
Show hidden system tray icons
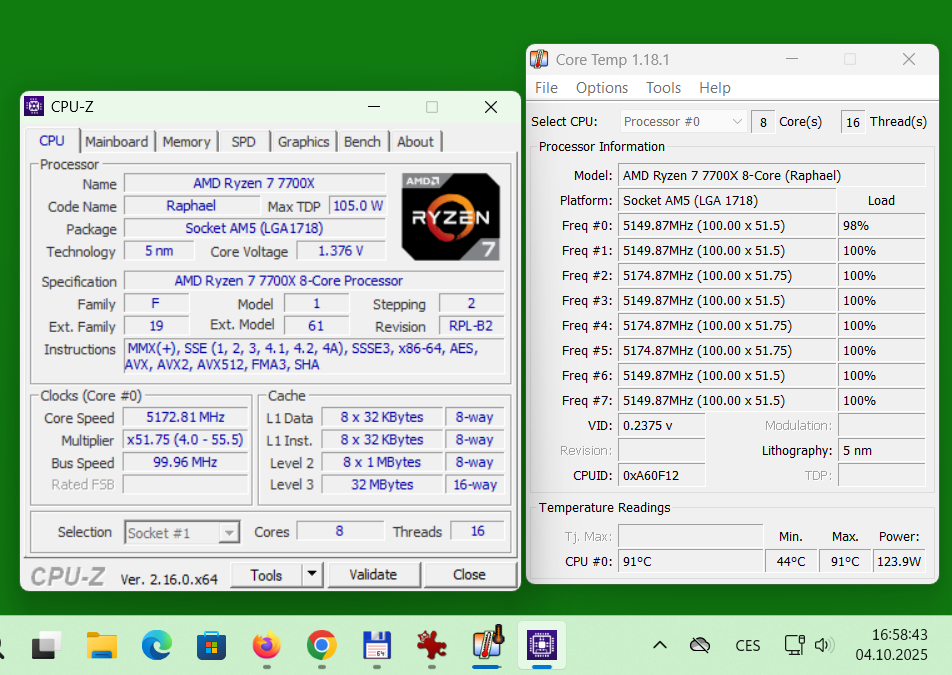[660, 645]
